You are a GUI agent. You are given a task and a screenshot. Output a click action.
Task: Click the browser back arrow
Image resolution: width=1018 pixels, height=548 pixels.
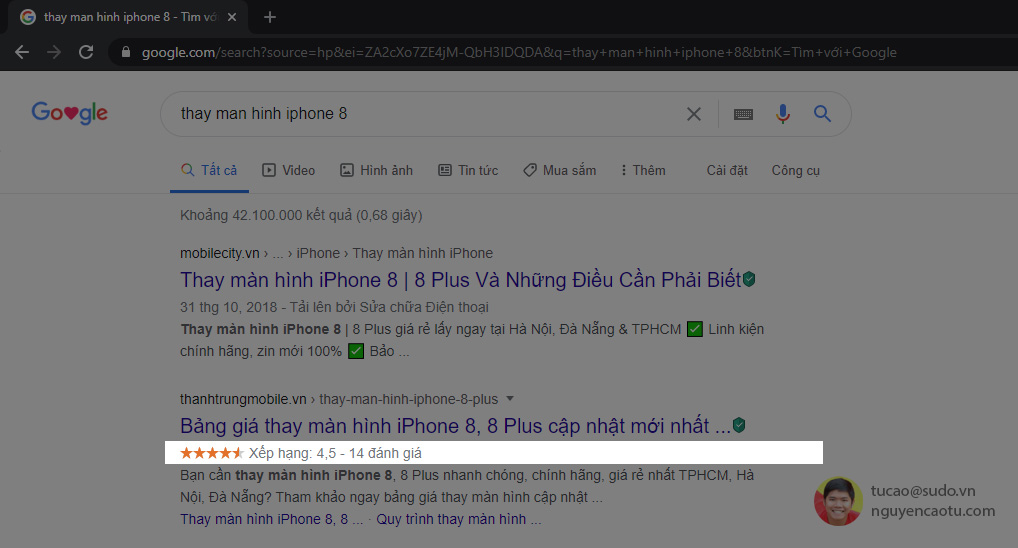(x=22, y=53)
